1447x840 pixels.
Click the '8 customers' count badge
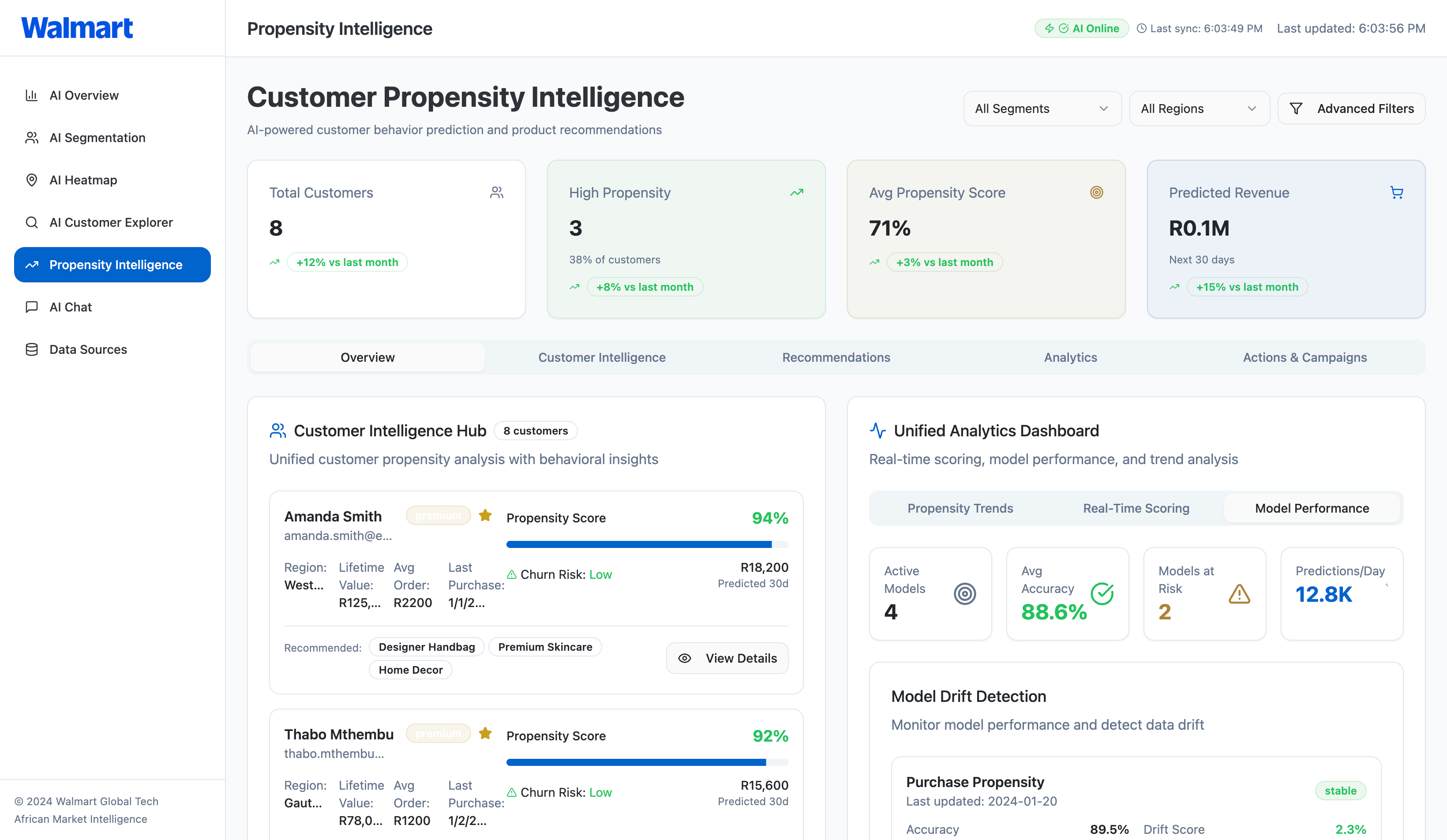(535, 431)
